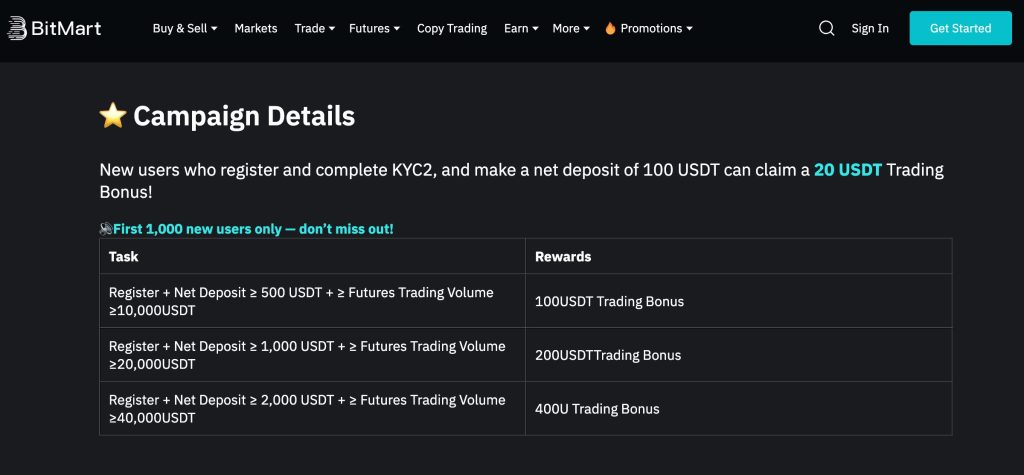Open search with the magnifier icon
The width and height of the screenshot is (1024, 475).
pos(826,28)
